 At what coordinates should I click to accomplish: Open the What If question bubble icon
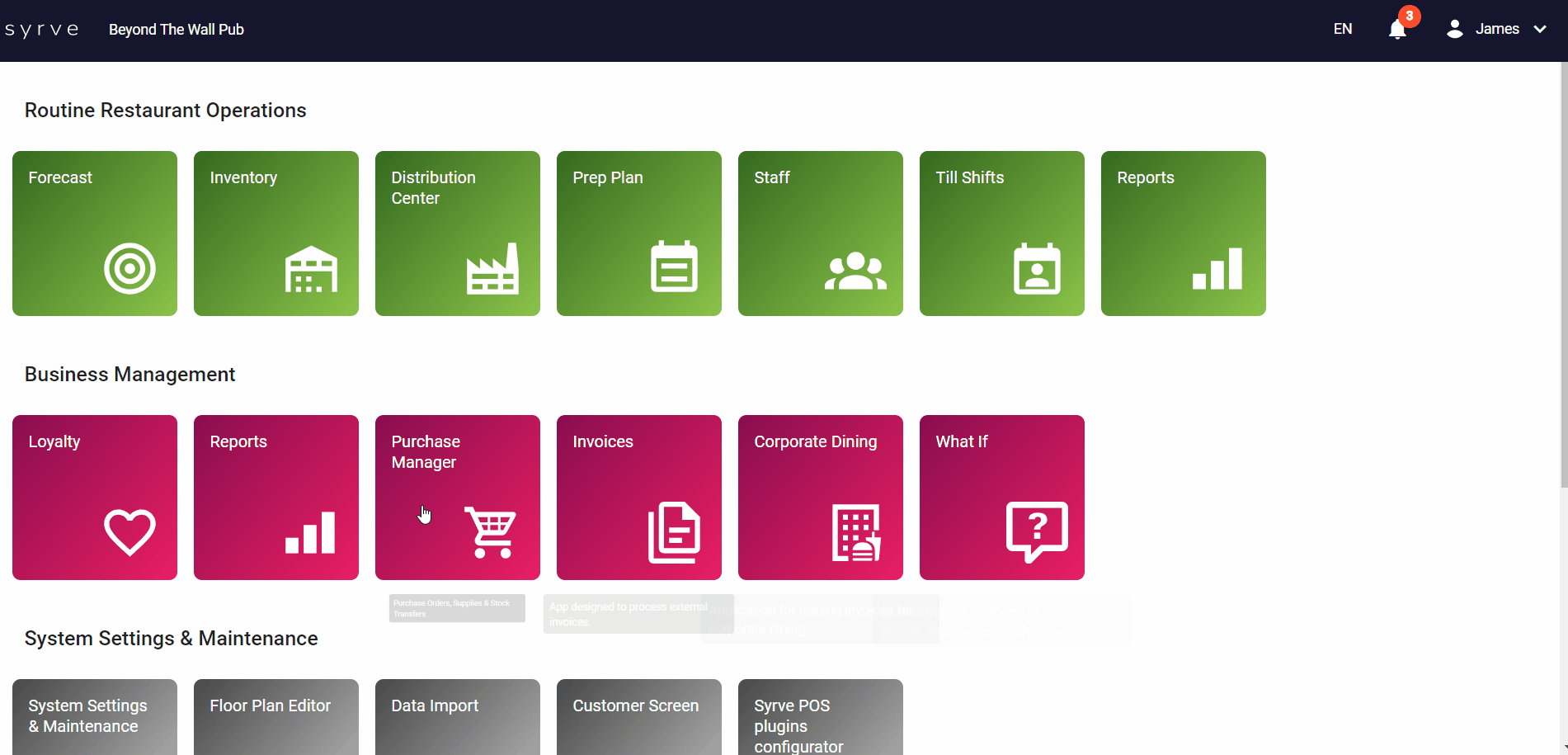(x=1037, y=532)
